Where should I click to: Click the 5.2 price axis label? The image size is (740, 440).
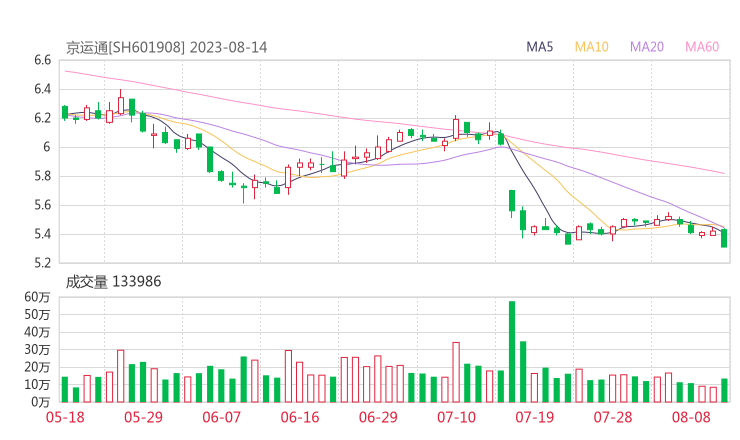pos(42,263)
